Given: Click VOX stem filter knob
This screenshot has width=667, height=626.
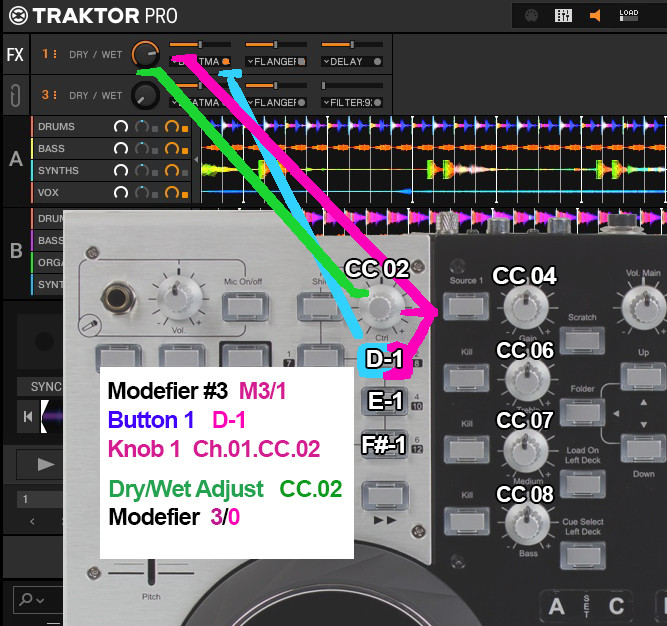Looking at the screenshot, I should tap(142, 193).
